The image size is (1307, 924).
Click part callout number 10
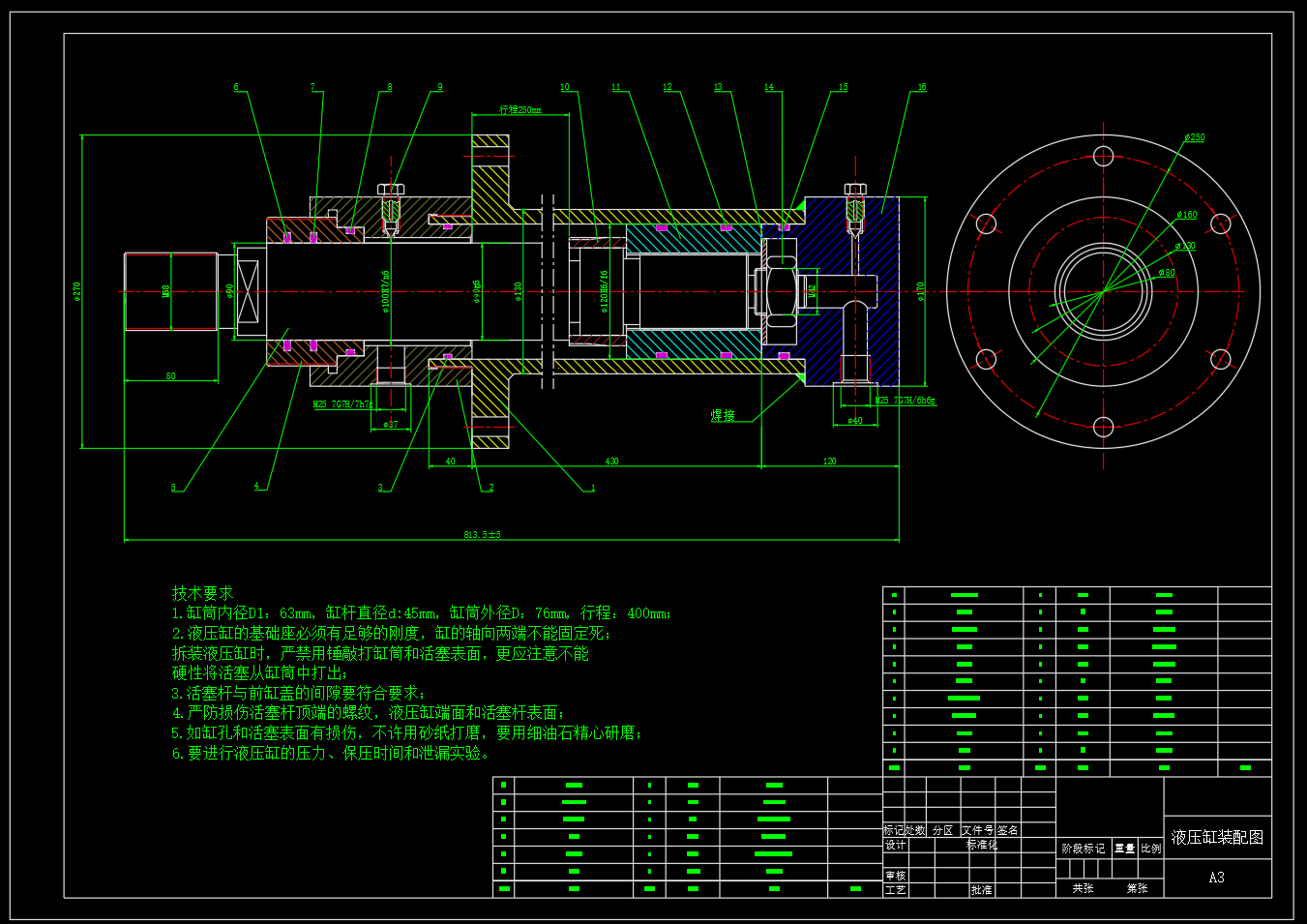565,87
